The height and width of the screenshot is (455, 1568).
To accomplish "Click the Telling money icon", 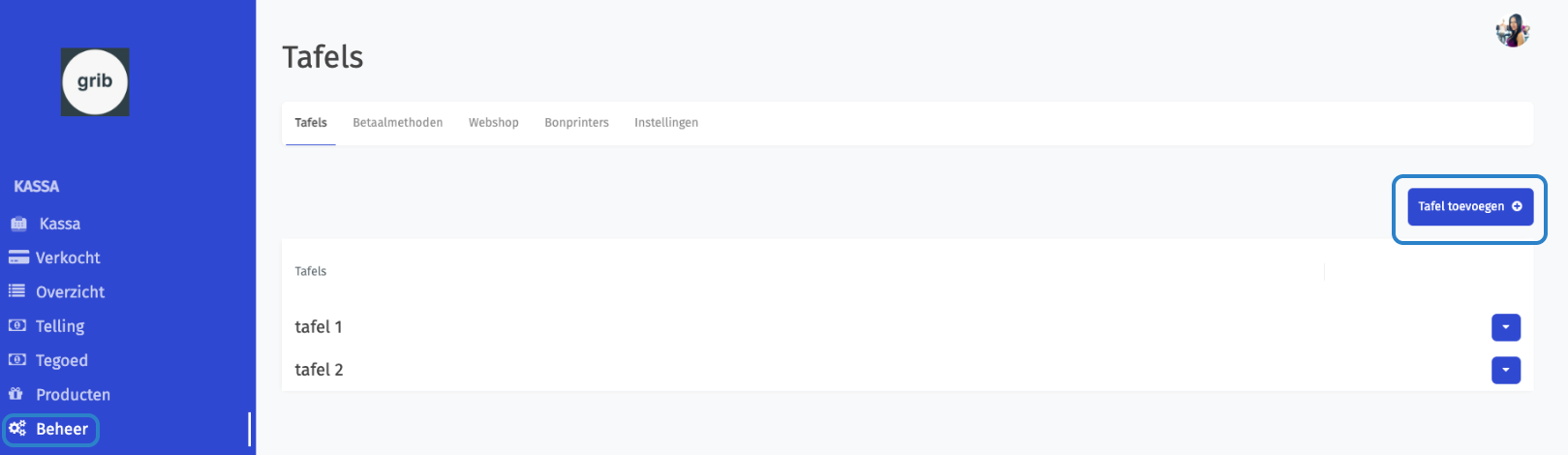I will (x=17, y=325).
